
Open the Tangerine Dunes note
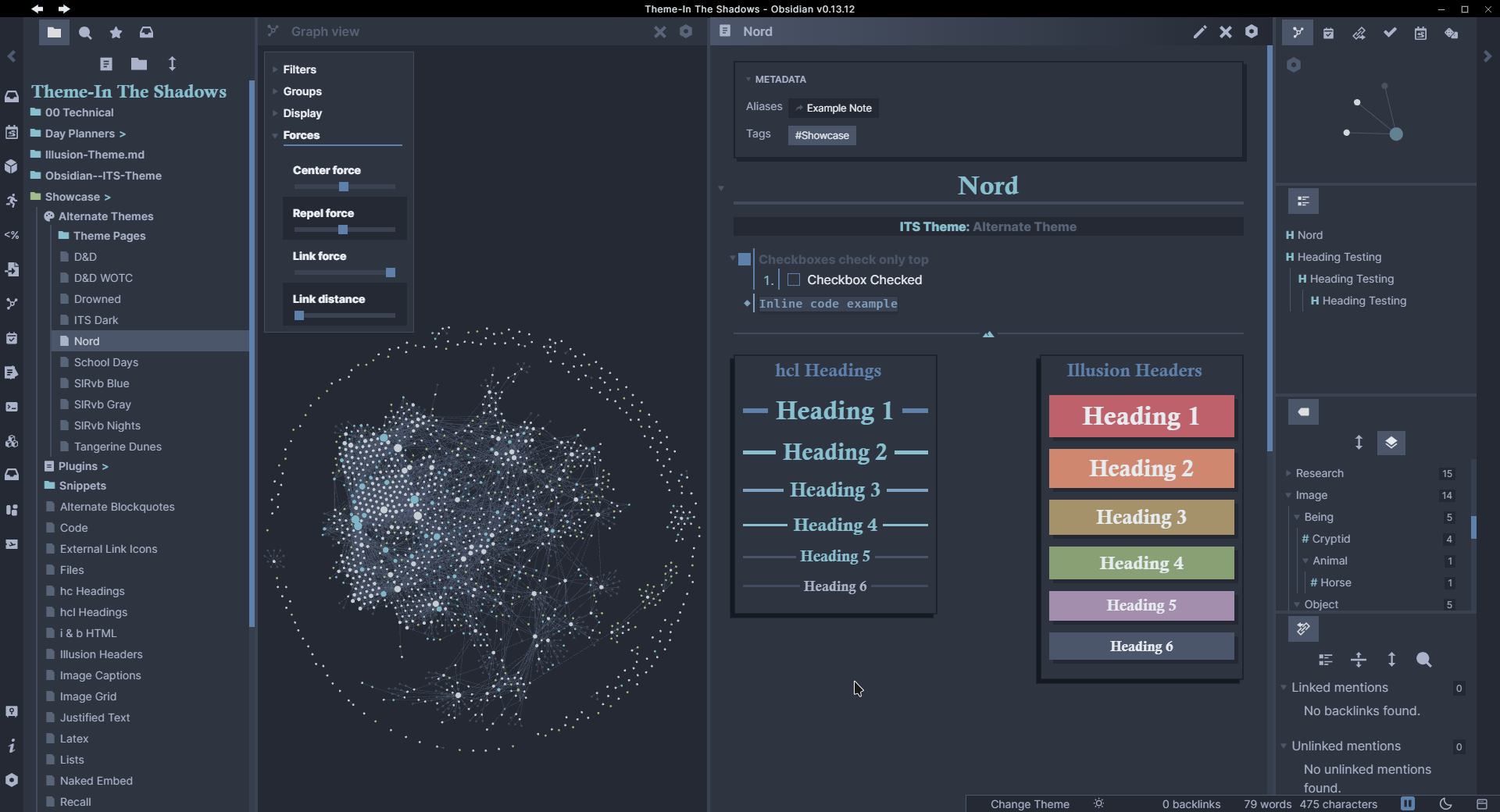click(117, 447)
